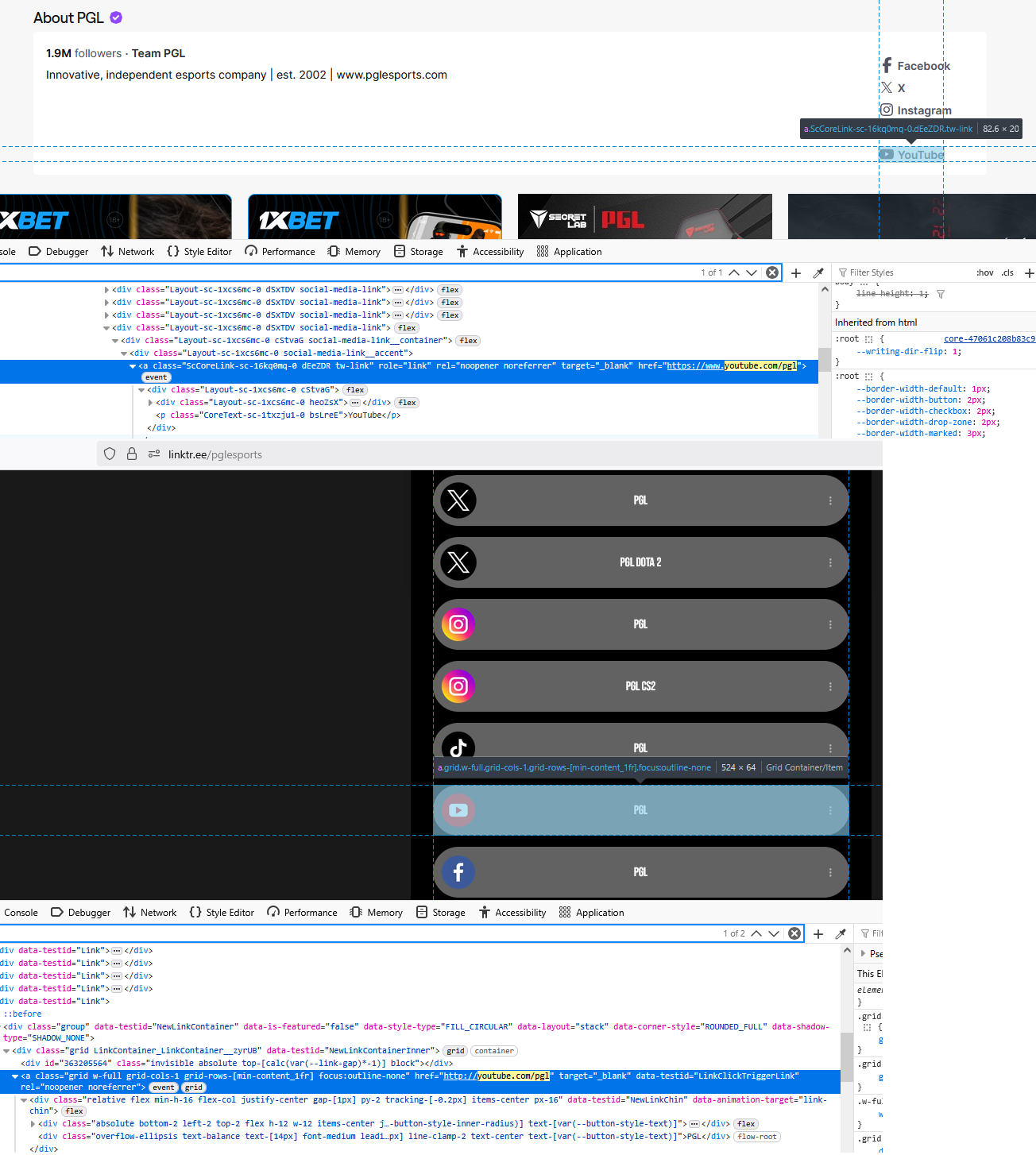Toggle flex overlay on social-media-link__container row
The image size is (1036, 1155).
469,341
